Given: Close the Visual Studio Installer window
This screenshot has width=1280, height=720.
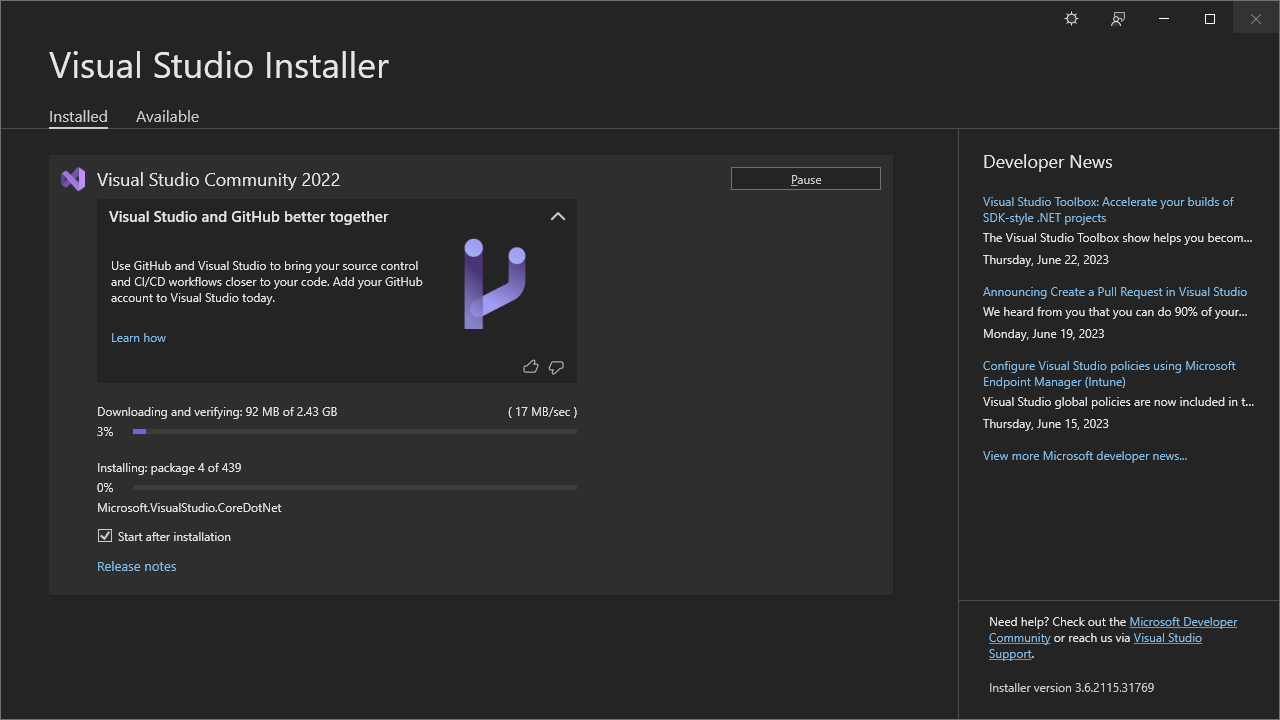Looking at the screenshot, I should pos(1256,19).
